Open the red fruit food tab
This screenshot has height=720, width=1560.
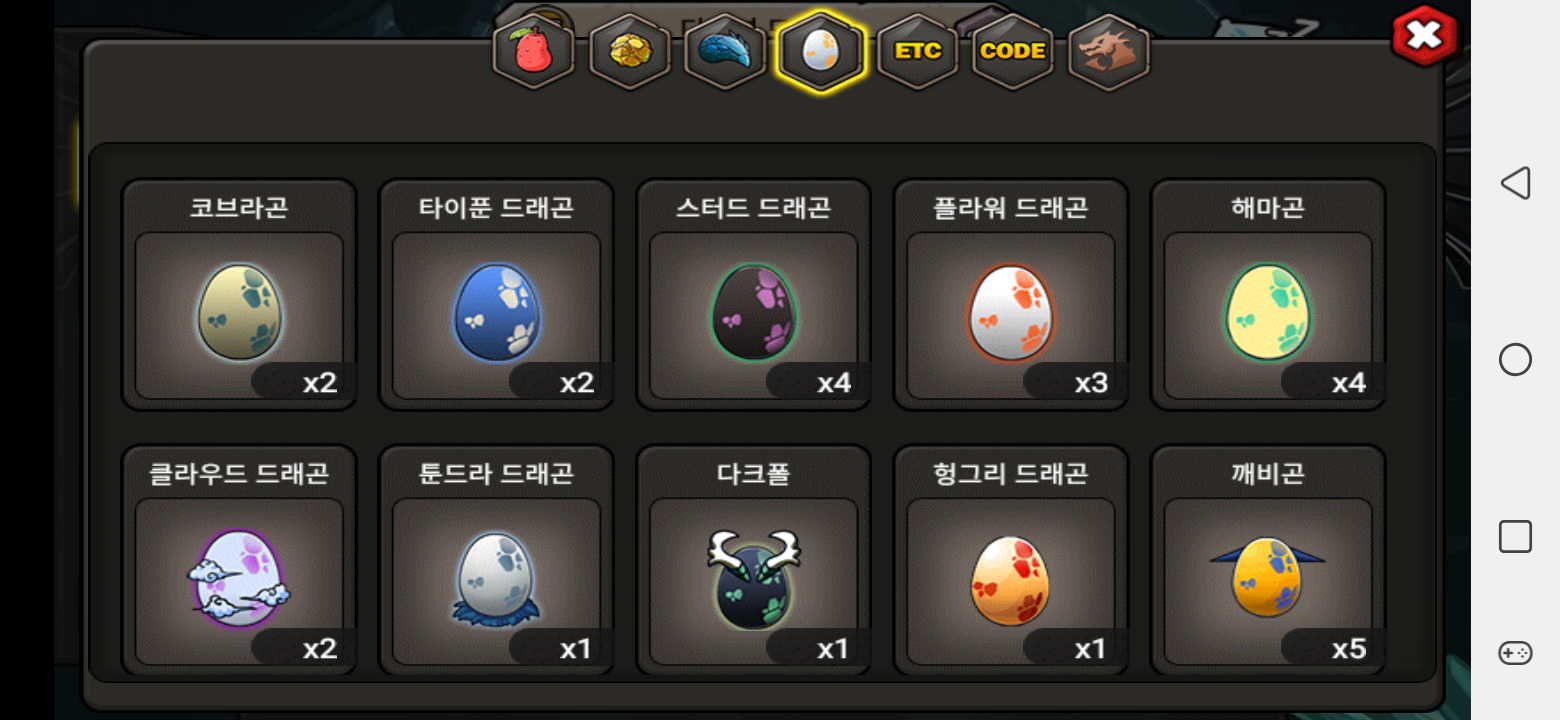534,51
